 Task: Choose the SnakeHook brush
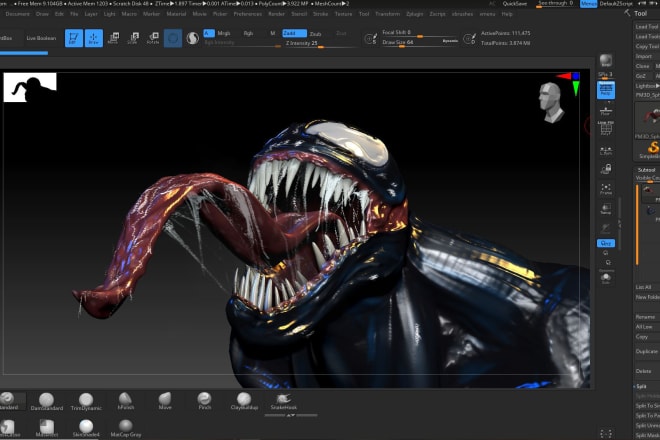tap(284, 401)
